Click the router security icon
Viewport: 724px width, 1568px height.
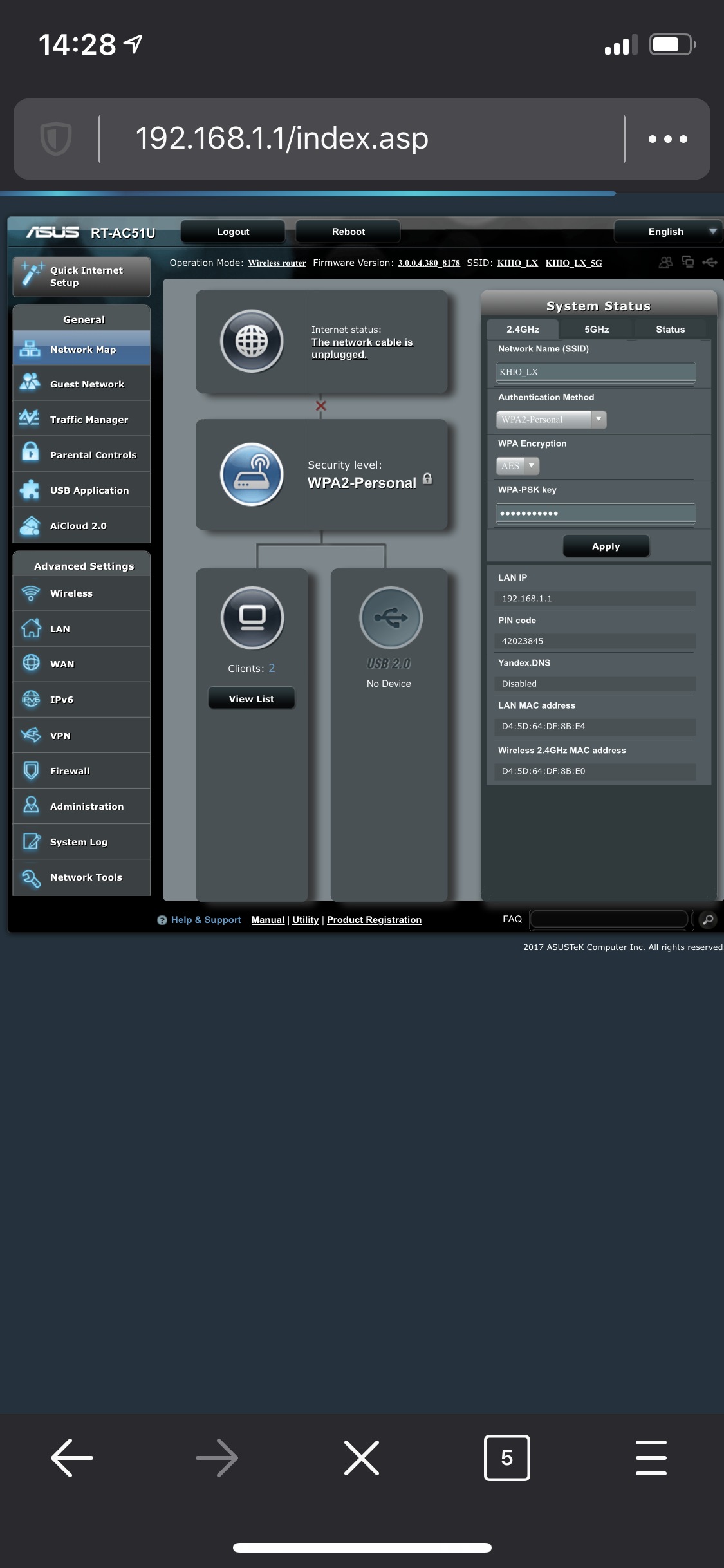[x=252, y=474]
